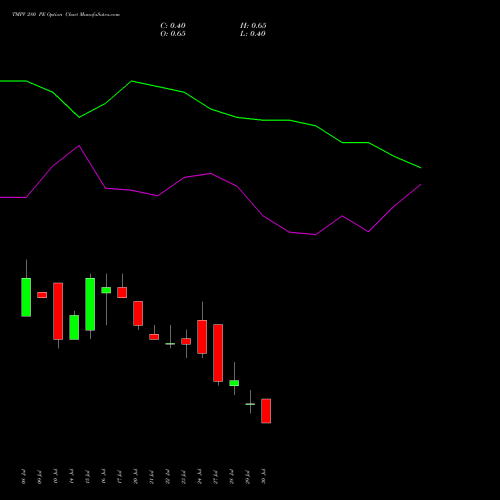
Task: Click the chart title text at top-left
Action: click(x=66, y=15)
